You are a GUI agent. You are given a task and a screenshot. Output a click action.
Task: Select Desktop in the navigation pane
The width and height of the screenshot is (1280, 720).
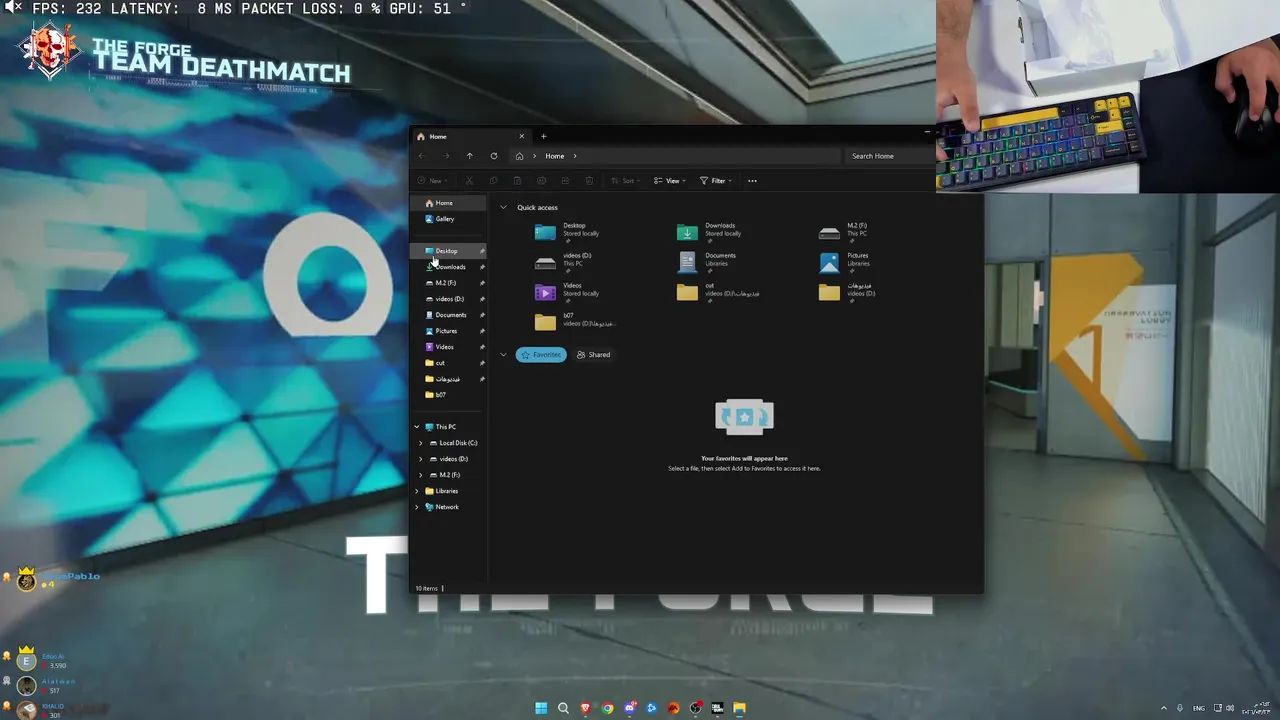coord(449,251)
